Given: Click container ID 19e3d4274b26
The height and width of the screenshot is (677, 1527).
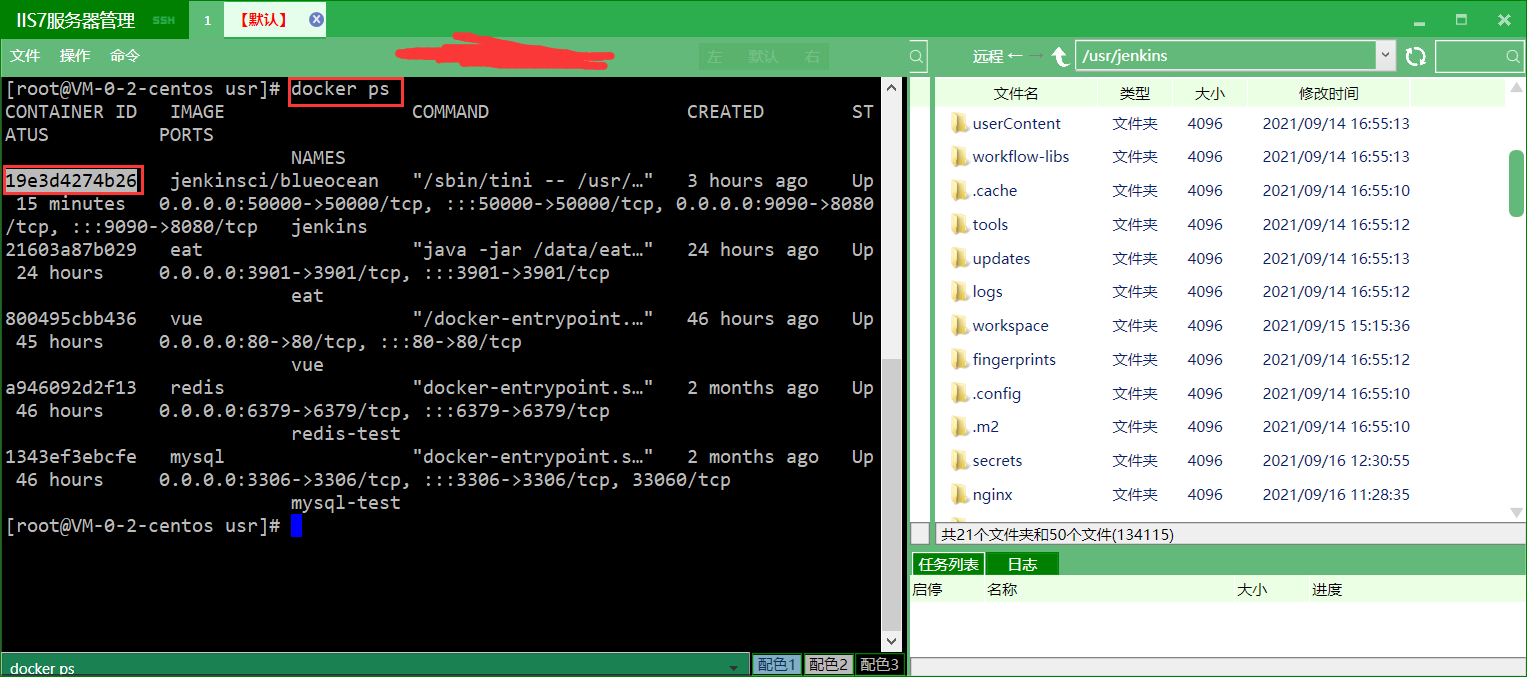Looking at the screenshot, I should (x=71, y=181).
